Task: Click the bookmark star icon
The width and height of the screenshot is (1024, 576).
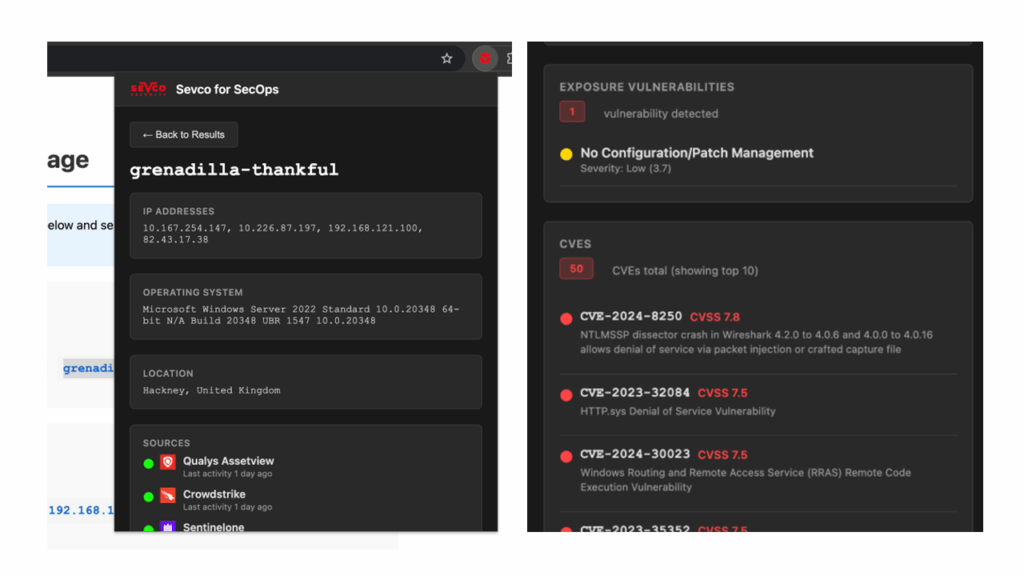Action: [x=447, y=59]
